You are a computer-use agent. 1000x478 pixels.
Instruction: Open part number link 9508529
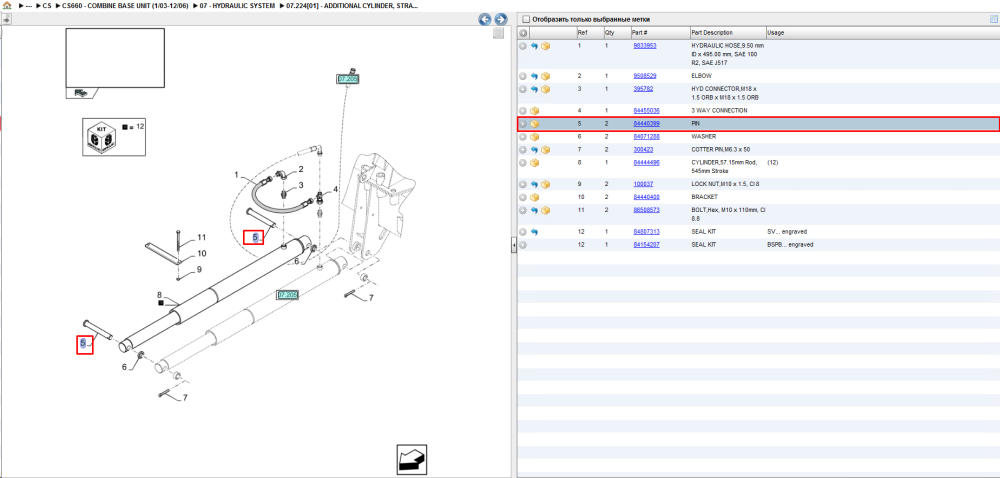click(645, 76)
